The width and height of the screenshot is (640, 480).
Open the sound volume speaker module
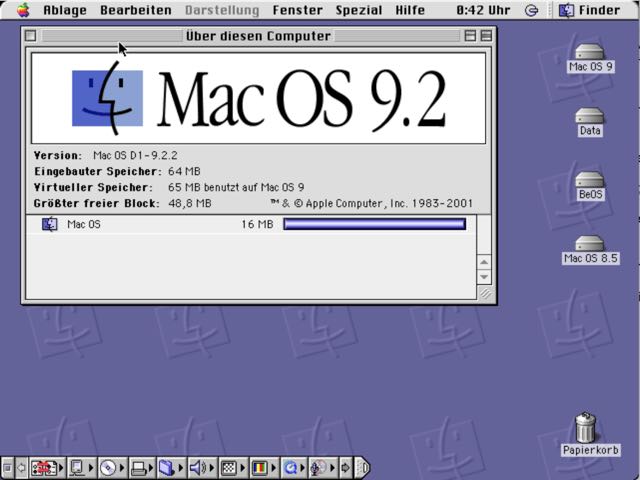click(x=202, y=468)
